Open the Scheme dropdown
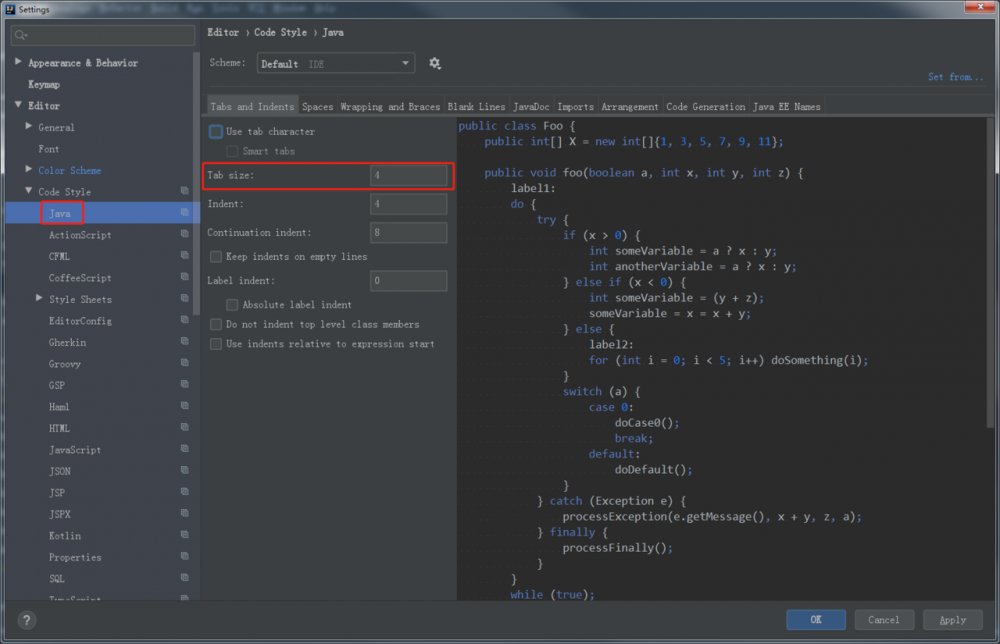The width and height of the screenshot is (1000, 644). pyautogui.click(x=335, y=63)
